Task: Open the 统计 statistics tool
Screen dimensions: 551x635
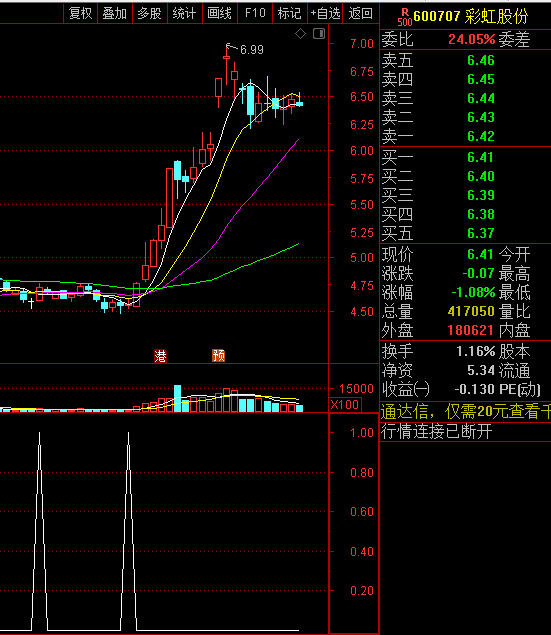Action: (184, 13)
